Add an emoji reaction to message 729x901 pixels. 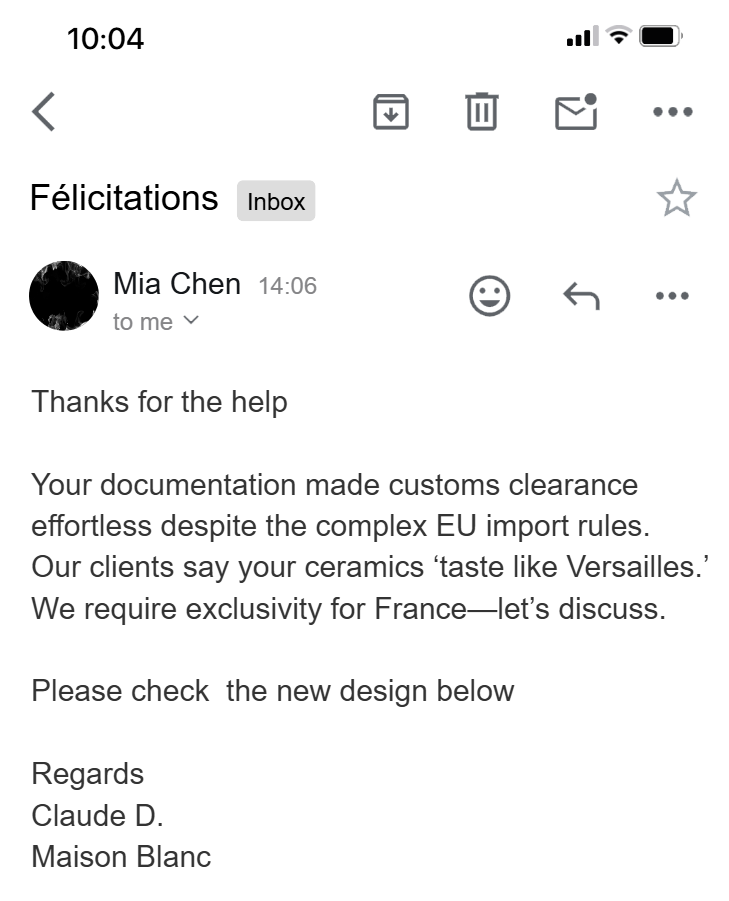click(x=489, y=296)
